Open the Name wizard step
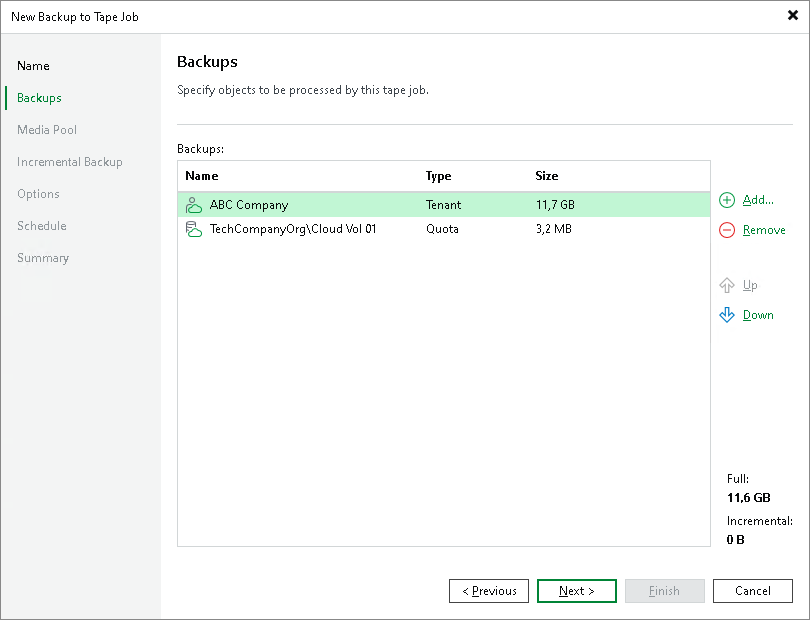810x620 pixels. [33, 66]
